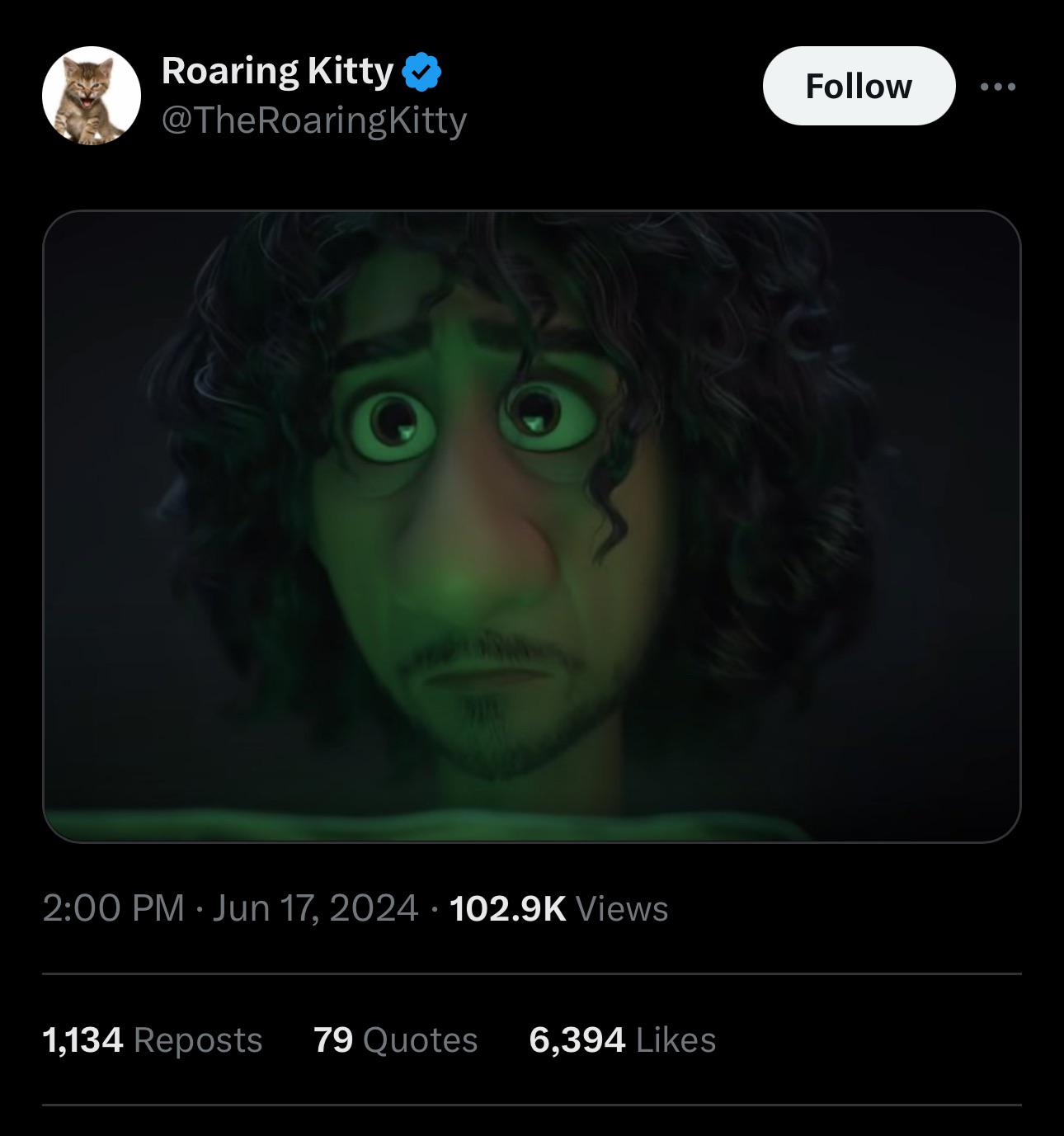The image size is (1064, 1136).
Task: Click the Jun 17, 2024 date
Action: [x=315, y=908]
